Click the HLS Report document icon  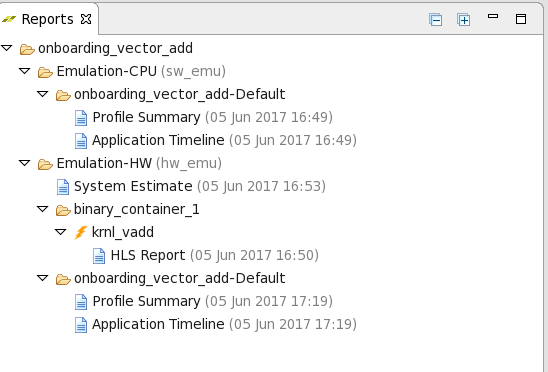99,256
